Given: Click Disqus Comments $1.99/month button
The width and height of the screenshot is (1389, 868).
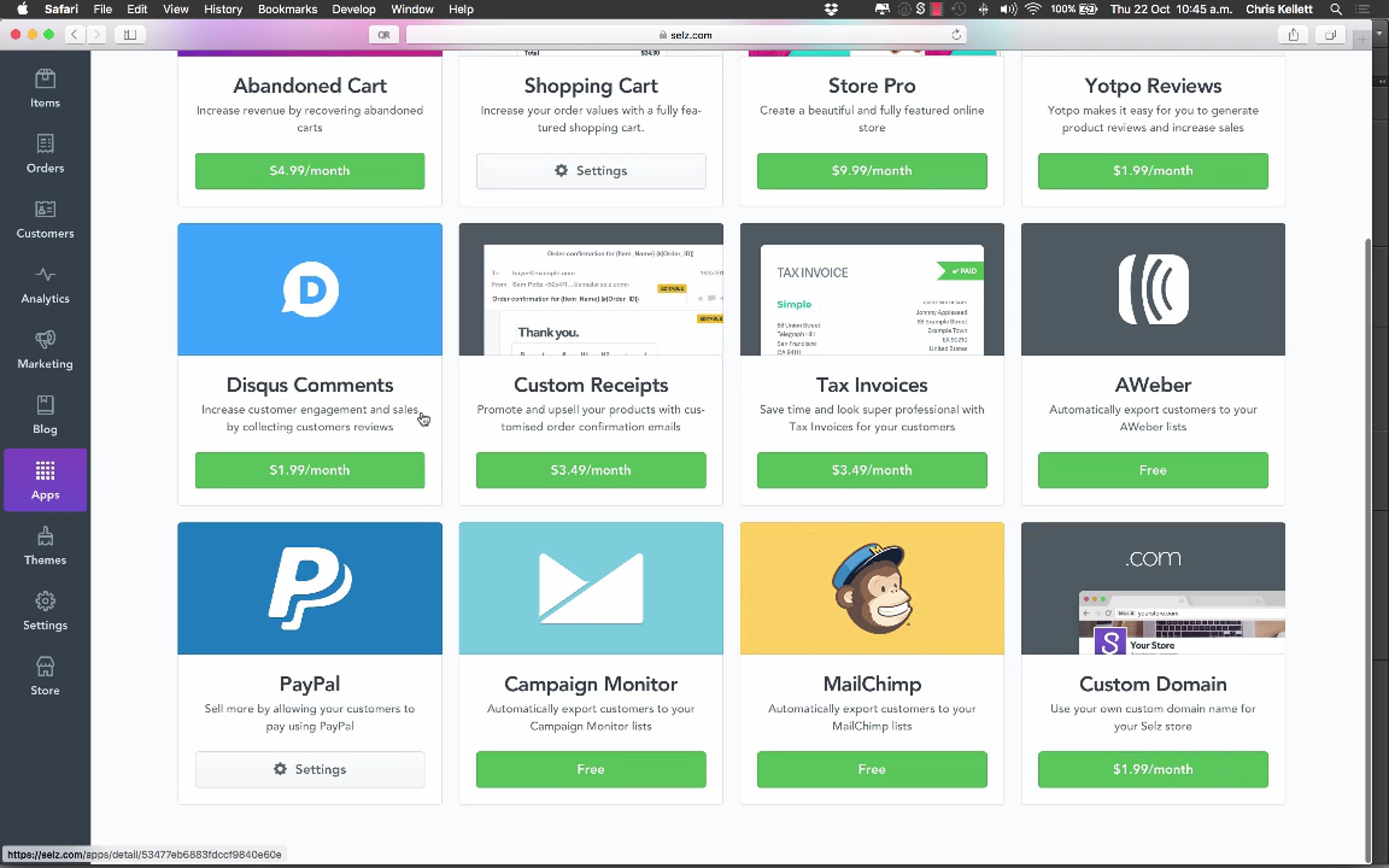Looking at the screenshot, I should pos(310,470).
